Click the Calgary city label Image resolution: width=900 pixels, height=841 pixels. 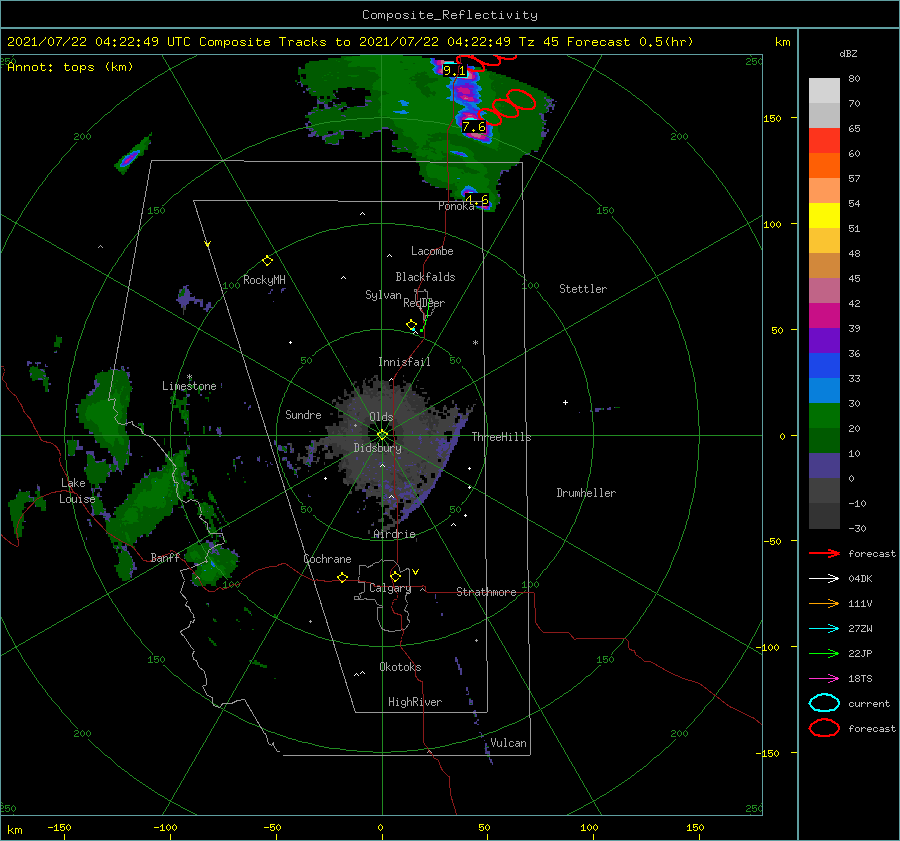point(390,588)
